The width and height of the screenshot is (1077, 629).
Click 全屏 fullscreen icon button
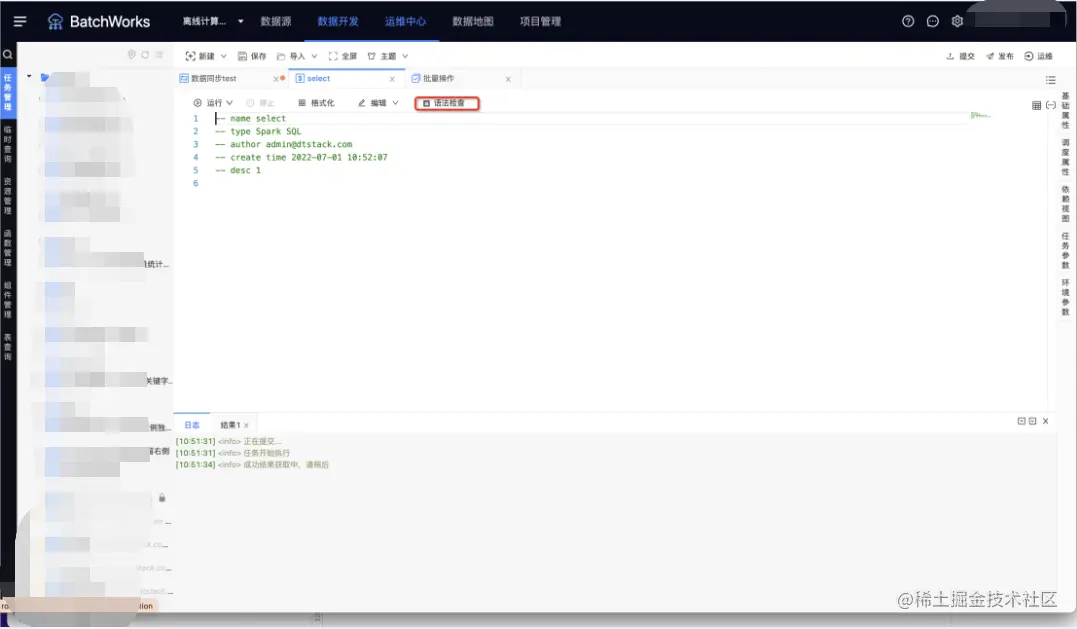point(333,56)
